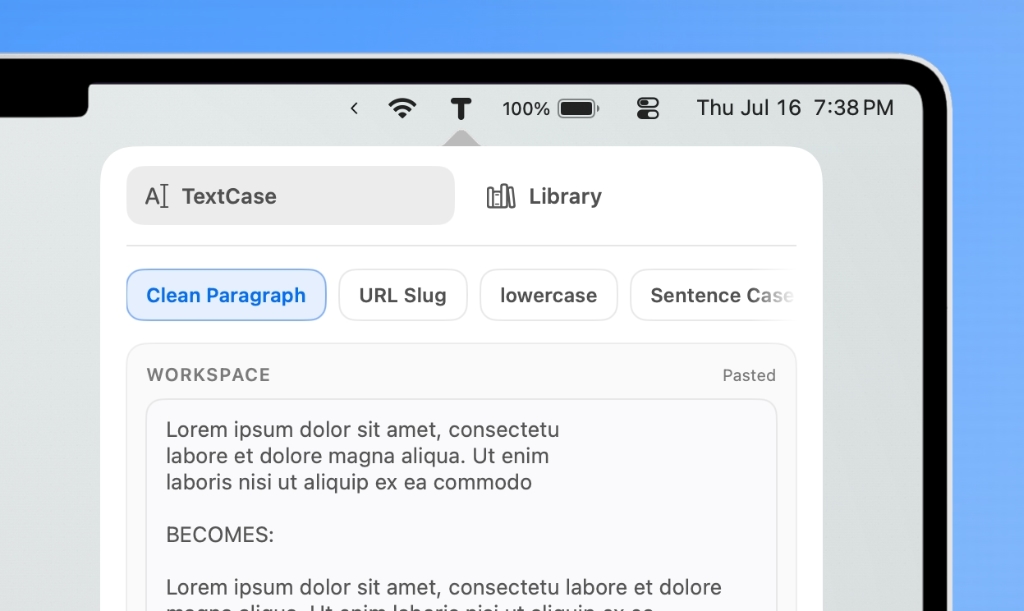Image resolution: width=1024 pixels, height=611 pixels.
Task: Click the BECOMES: line in workspace
Action: 220,535
